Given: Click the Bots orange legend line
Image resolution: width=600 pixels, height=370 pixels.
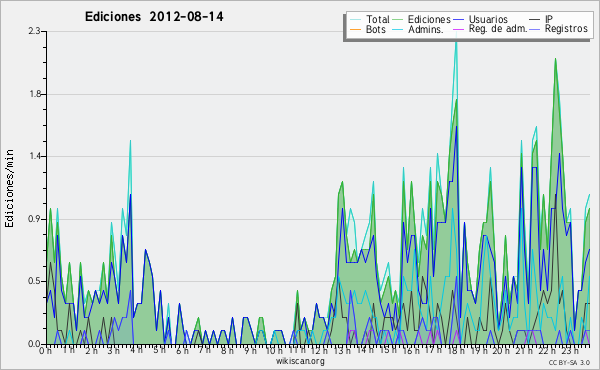Looking at the screenshot, I should point(355,29).
